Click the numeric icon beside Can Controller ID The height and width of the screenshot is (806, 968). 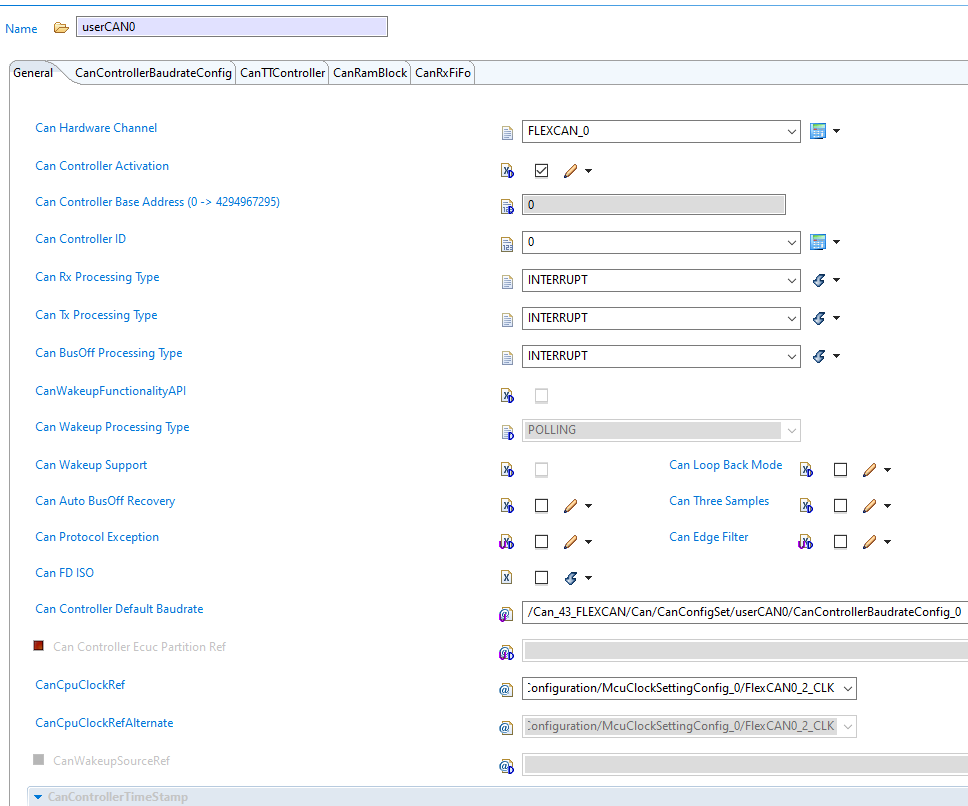coord(507,245)
